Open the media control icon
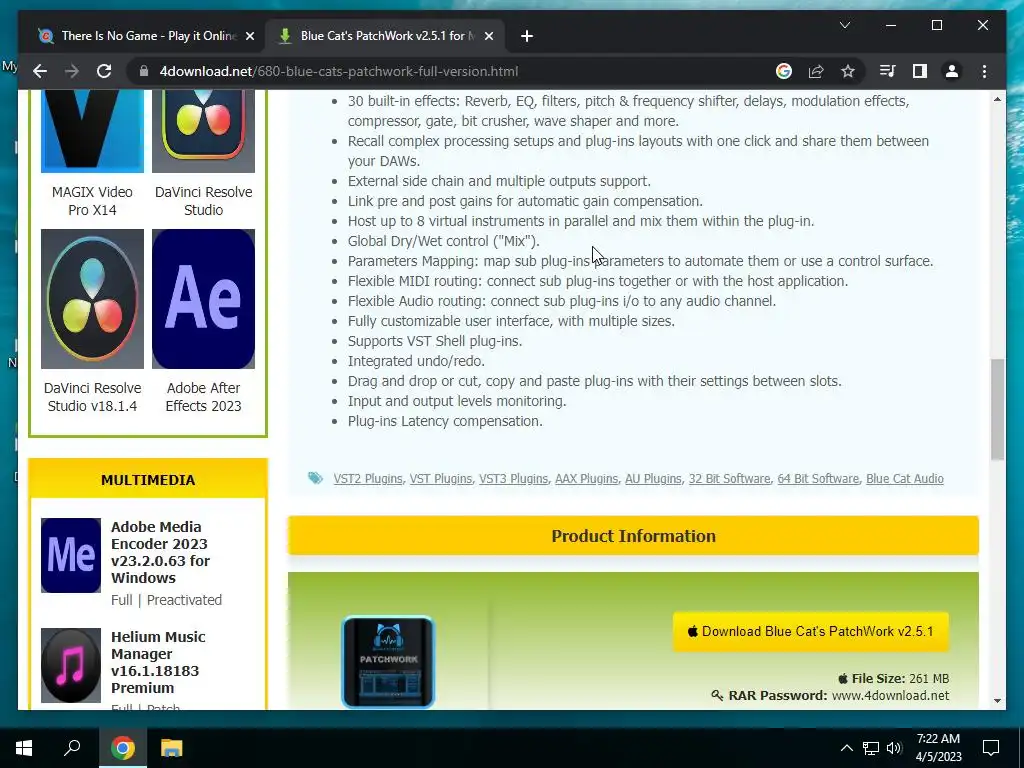This screenshot has height=768, width=1024. [888, 71]
